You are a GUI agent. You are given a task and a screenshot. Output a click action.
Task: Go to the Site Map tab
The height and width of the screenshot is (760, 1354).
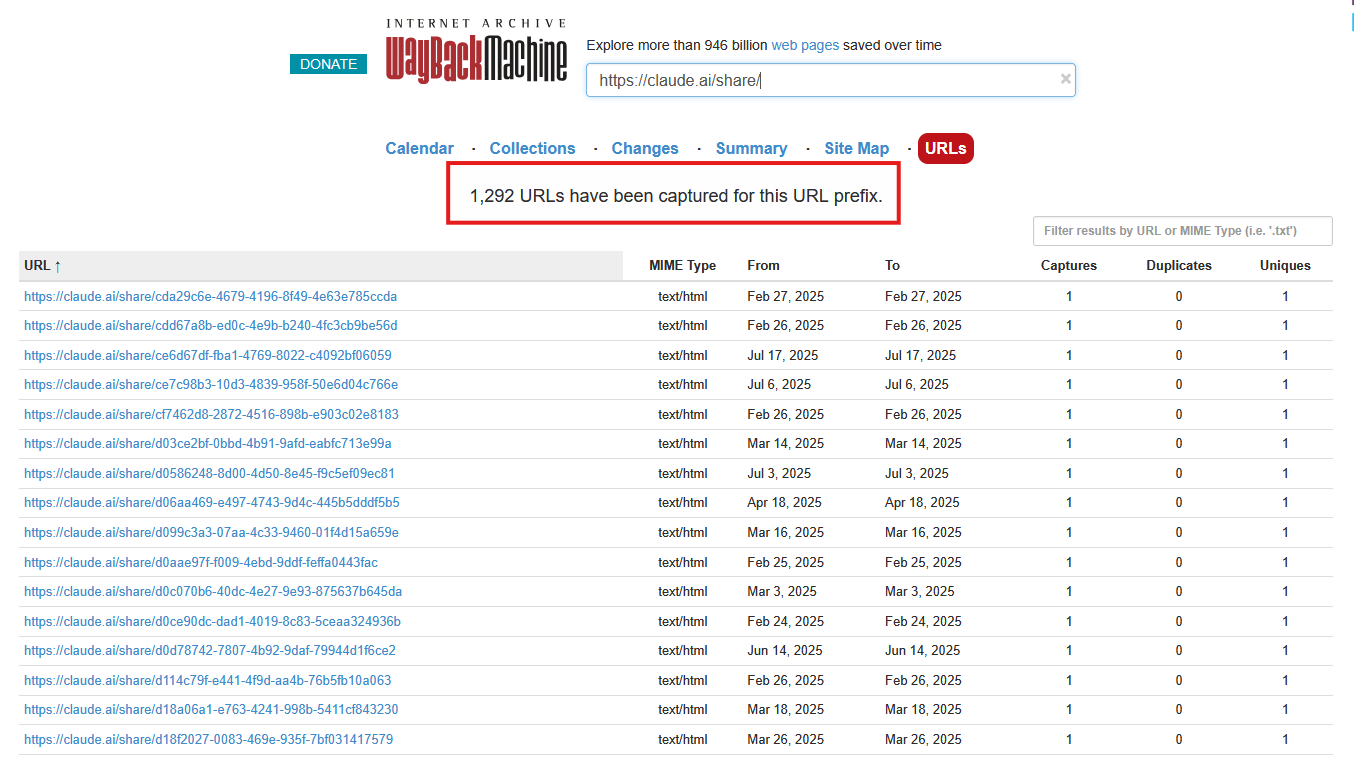click(857, 148)
